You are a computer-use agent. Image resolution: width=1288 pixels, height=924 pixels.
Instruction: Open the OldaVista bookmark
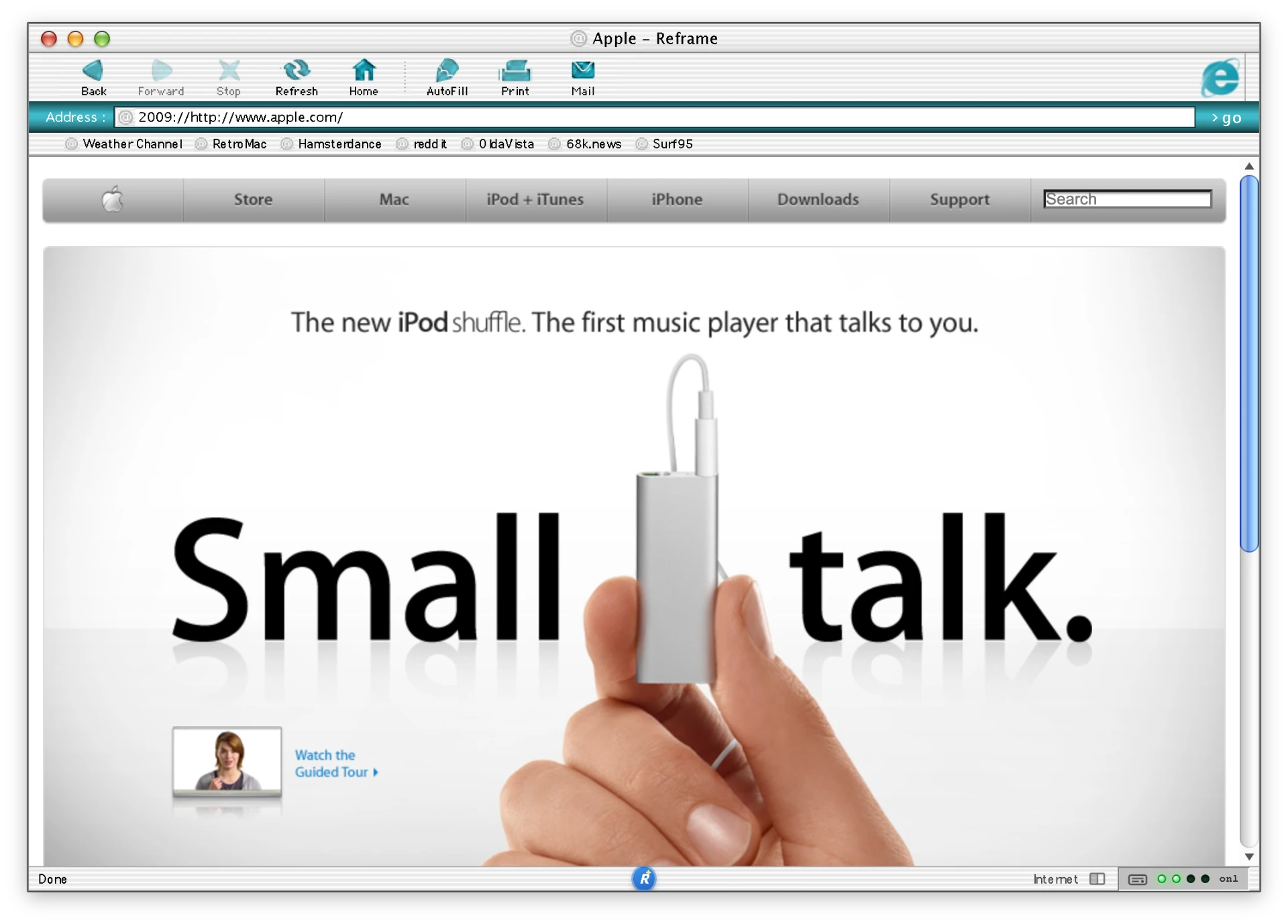coord(498,144)
